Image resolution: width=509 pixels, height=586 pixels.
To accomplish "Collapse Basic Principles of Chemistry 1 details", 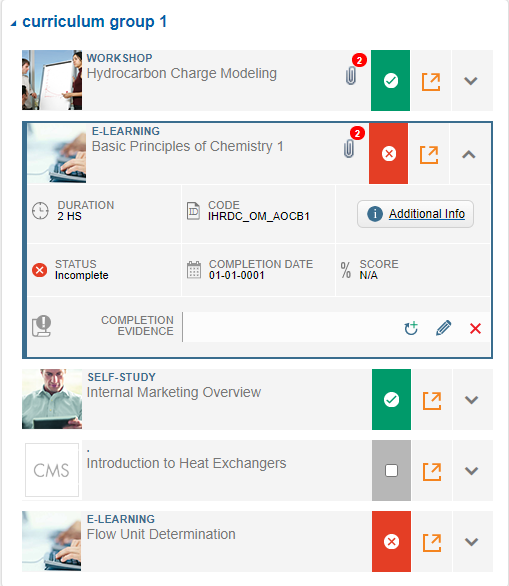I will click(x=469, y=154).
